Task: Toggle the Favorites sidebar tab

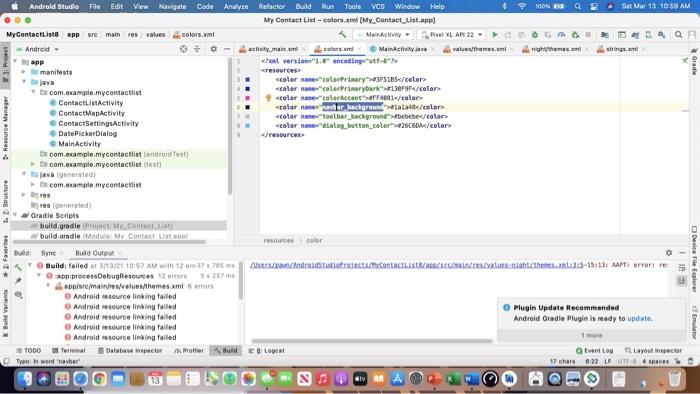Action: point(5,256)
